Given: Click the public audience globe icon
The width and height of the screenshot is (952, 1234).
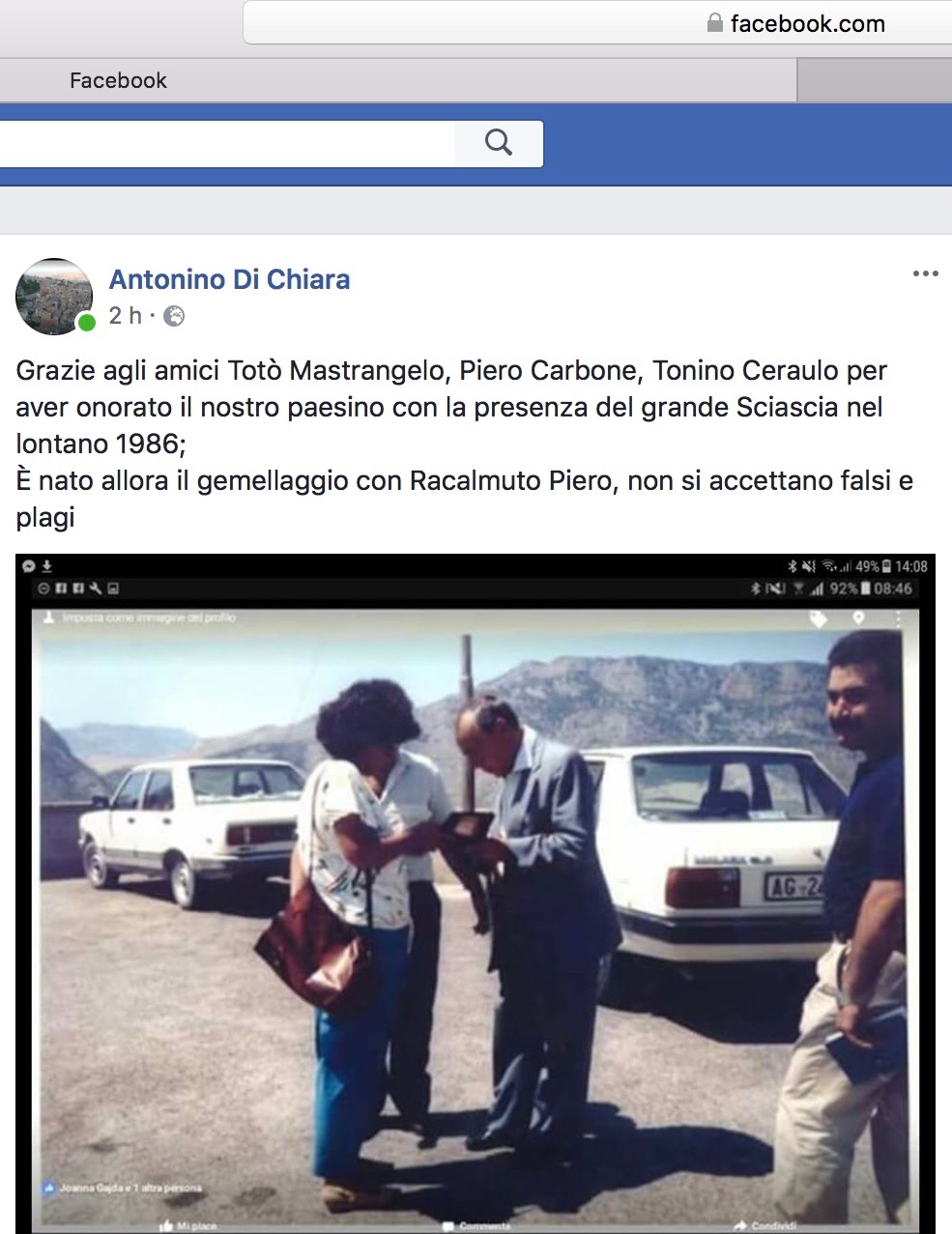Looking at the screenshot, I should pos(174,316).
